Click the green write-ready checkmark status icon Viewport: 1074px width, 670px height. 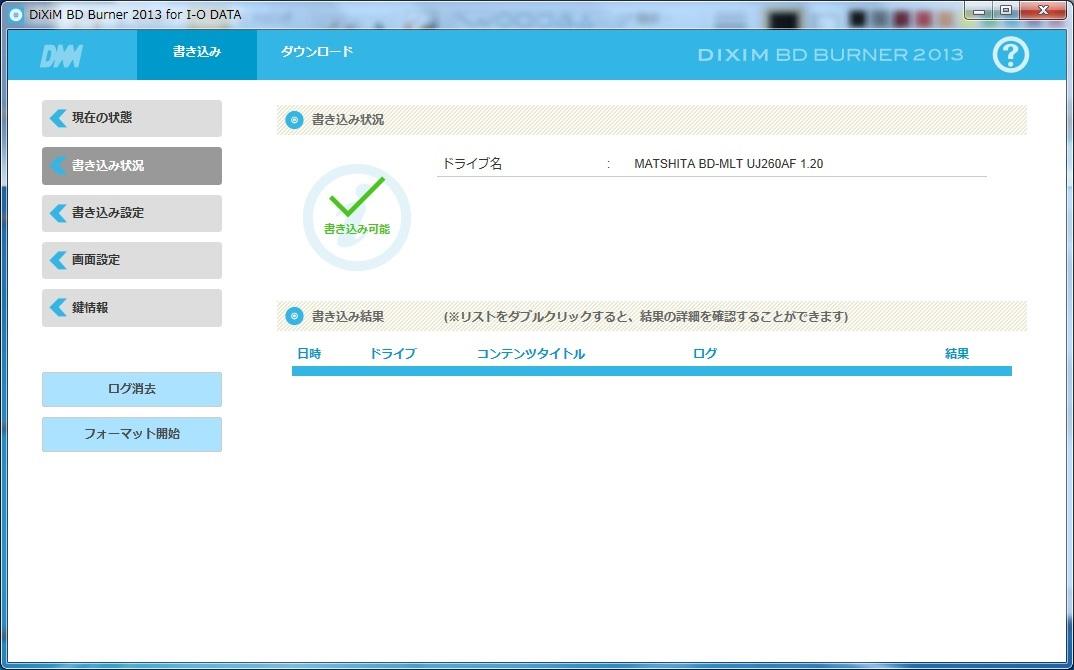point(357,216)
